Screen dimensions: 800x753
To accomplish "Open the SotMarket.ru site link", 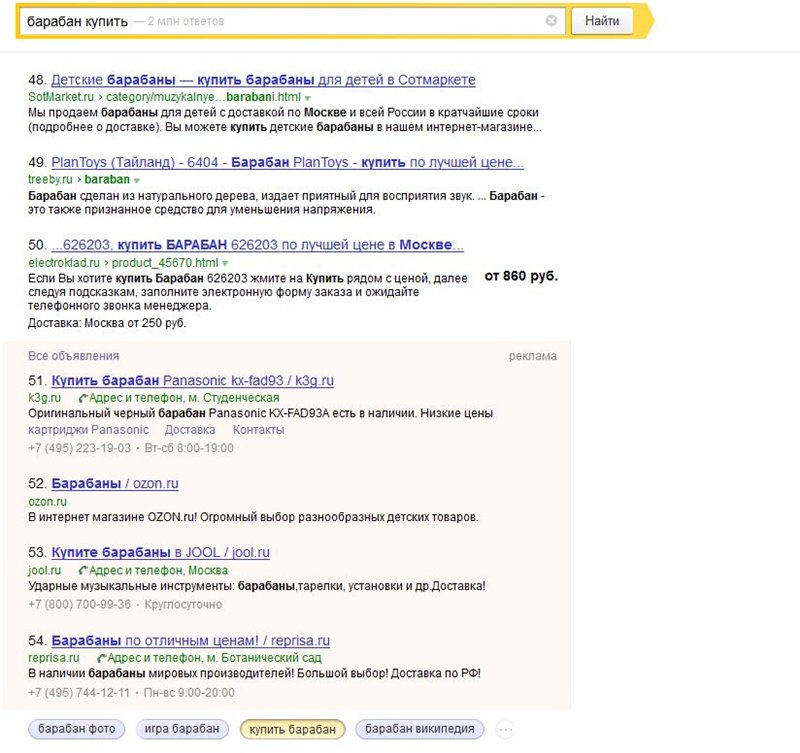I will pyautogui.click(x=61, y=97).
